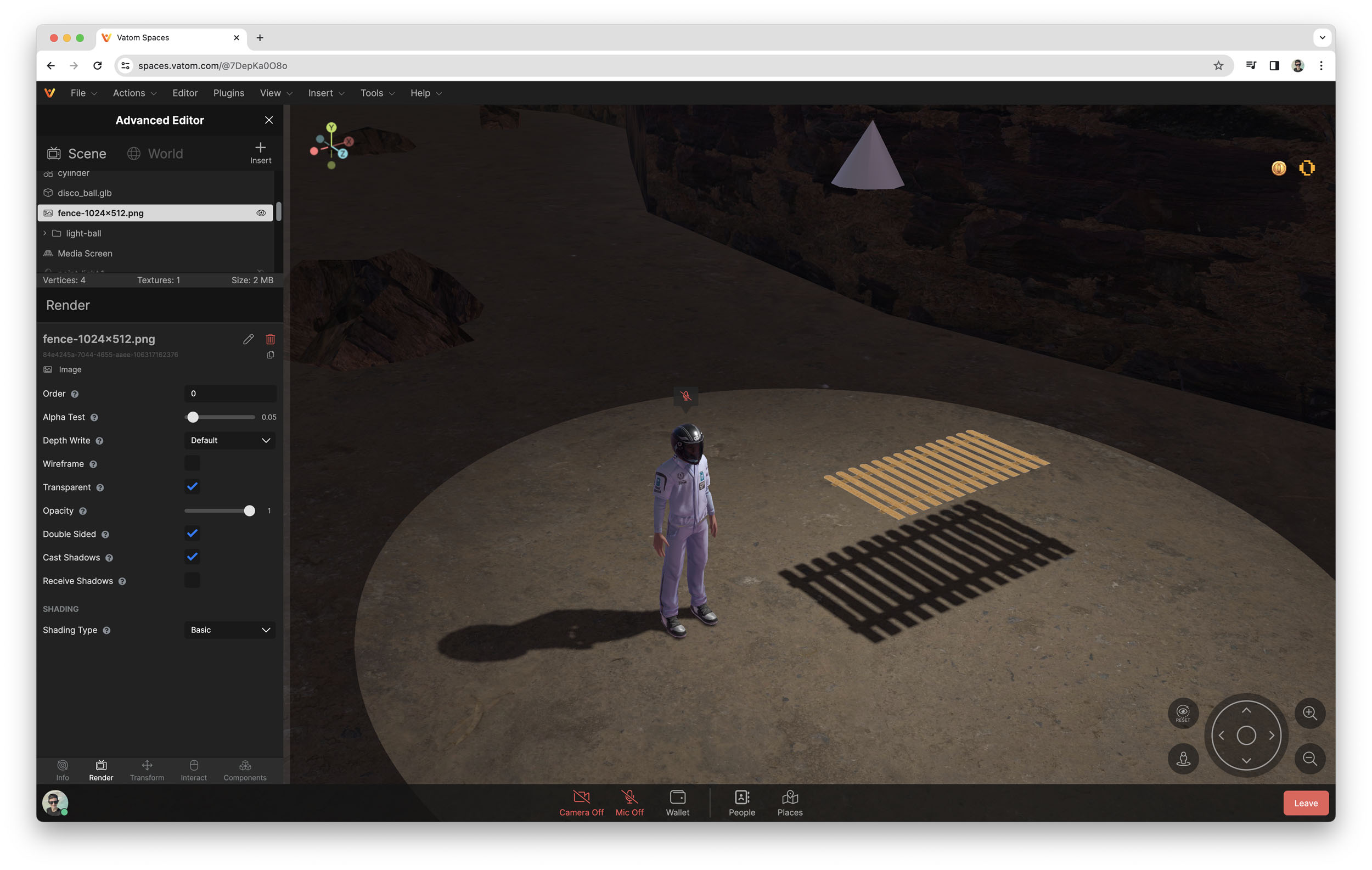The height and width of the screenshot is (870, 1372).
Task: Click the Vatom logo in the menu bar
Action: coord(50,93)
